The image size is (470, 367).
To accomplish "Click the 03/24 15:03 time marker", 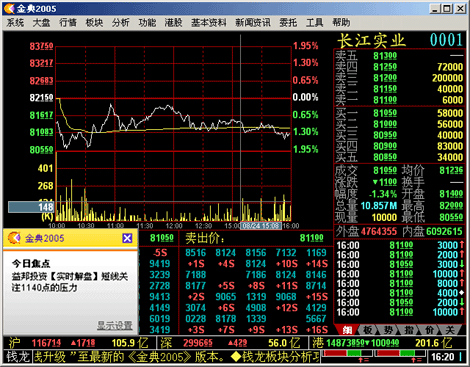I will click(261, 226).
